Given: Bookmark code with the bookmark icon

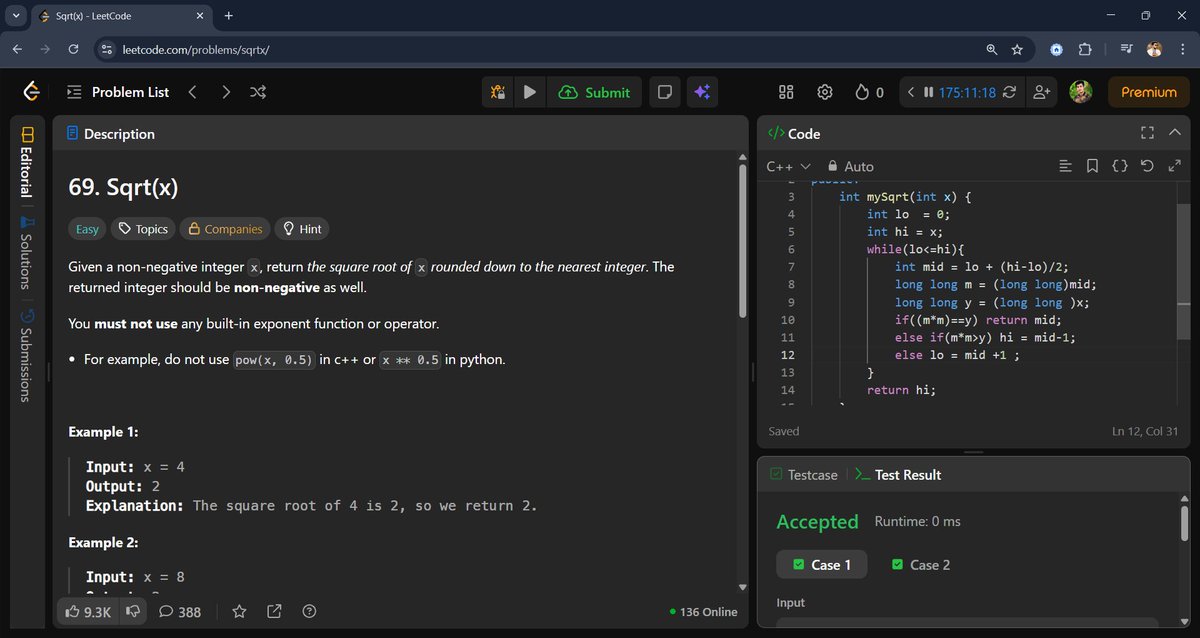Looking at the screenshot, I should 1093,166.
